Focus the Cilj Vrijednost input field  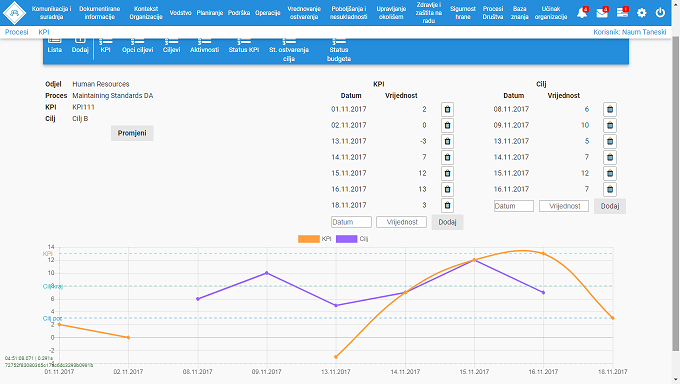click(564, 206)
